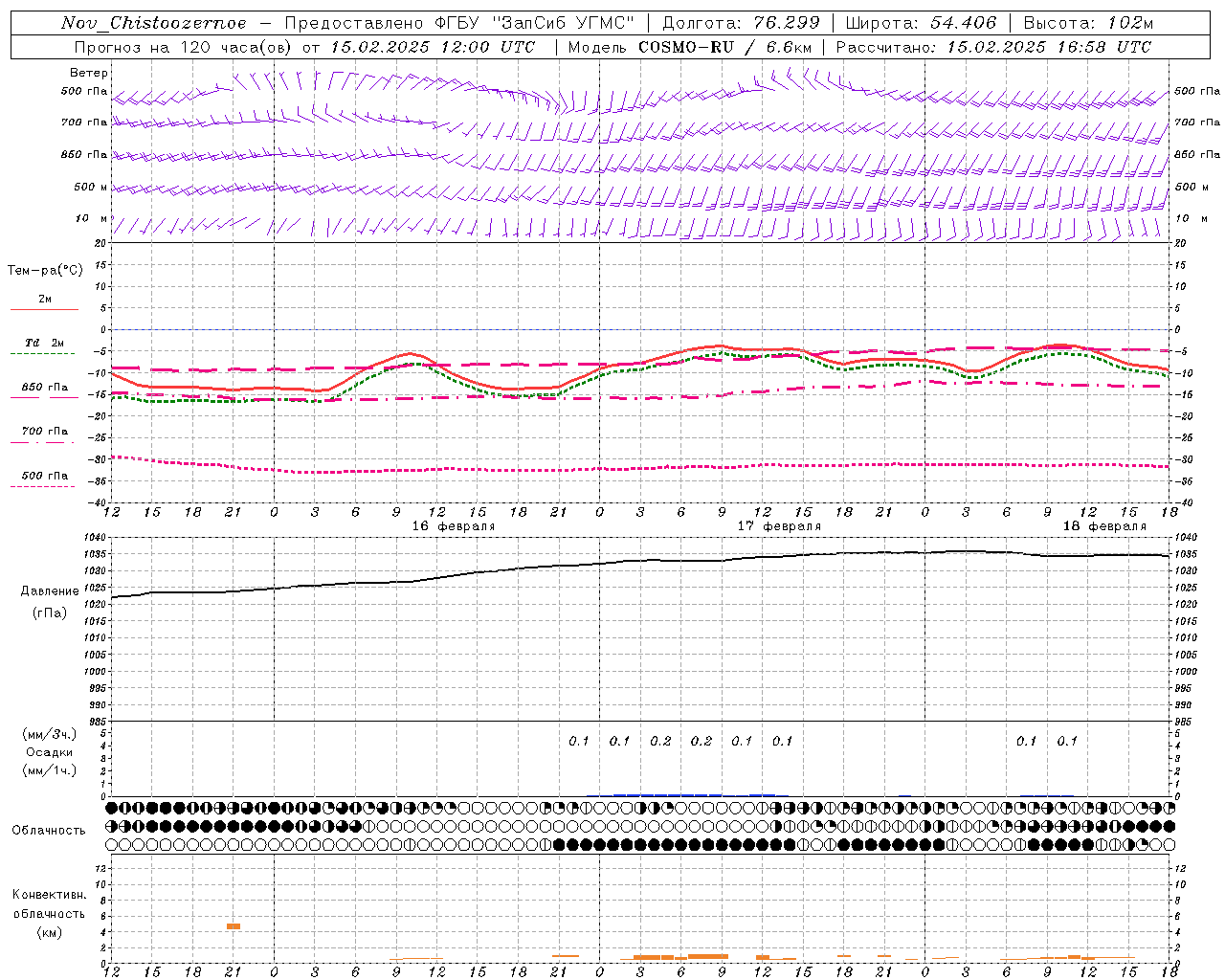
Task: Select the 'Ветер' wind panel label
Action: [x=89, y=73]
